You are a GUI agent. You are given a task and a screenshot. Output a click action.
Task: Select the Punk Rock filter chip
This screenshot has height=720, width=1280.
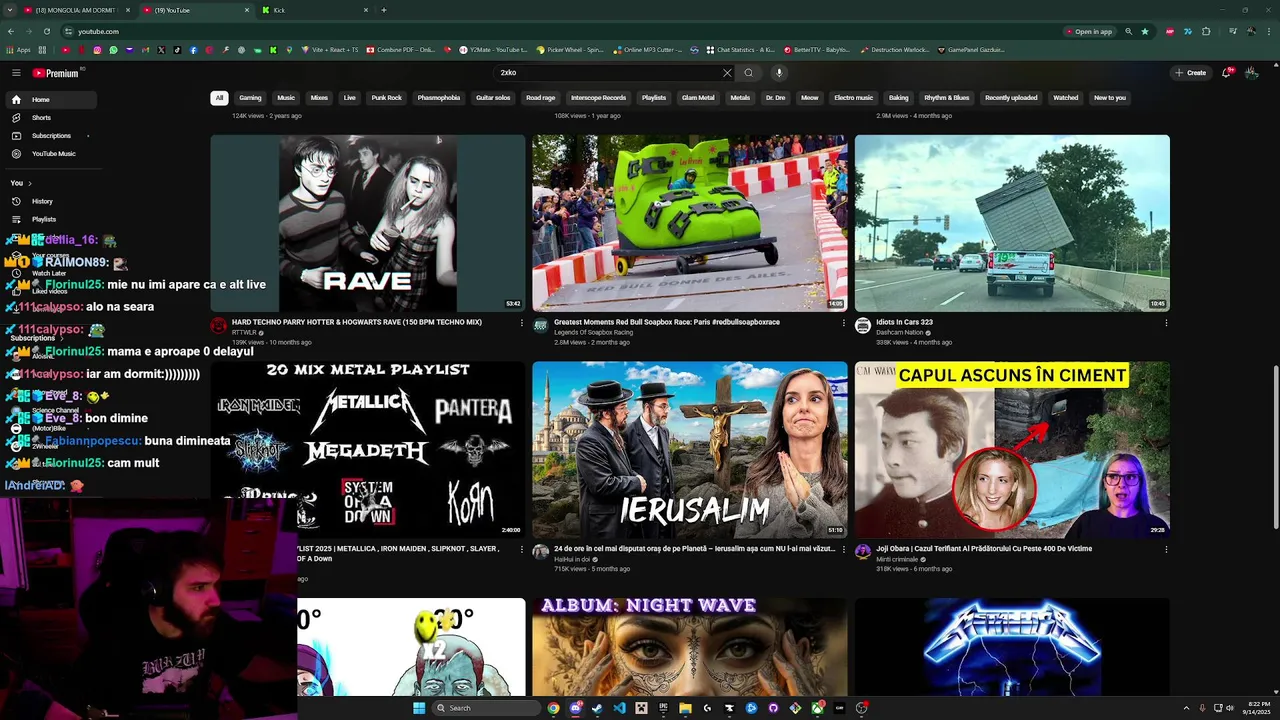point(386,98)
